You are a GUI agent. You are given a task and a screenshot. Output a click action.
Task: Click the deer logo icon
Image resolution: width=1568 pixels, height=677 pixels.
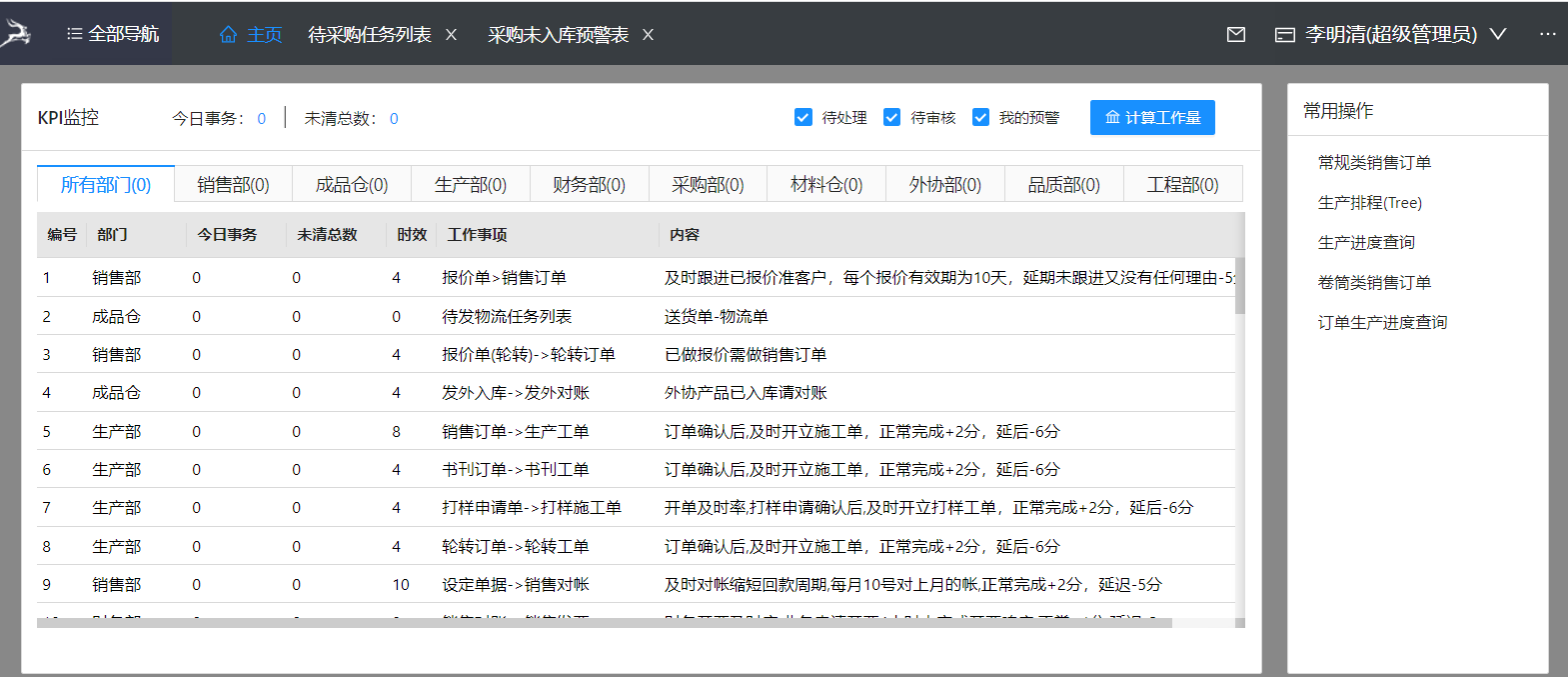[16, 33]
